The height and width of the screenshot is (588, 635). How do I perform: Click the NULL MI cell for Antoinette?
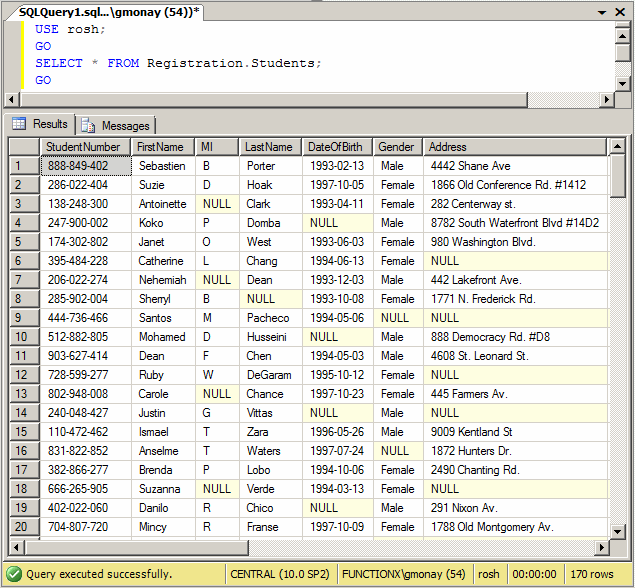[x=217, y=204]
